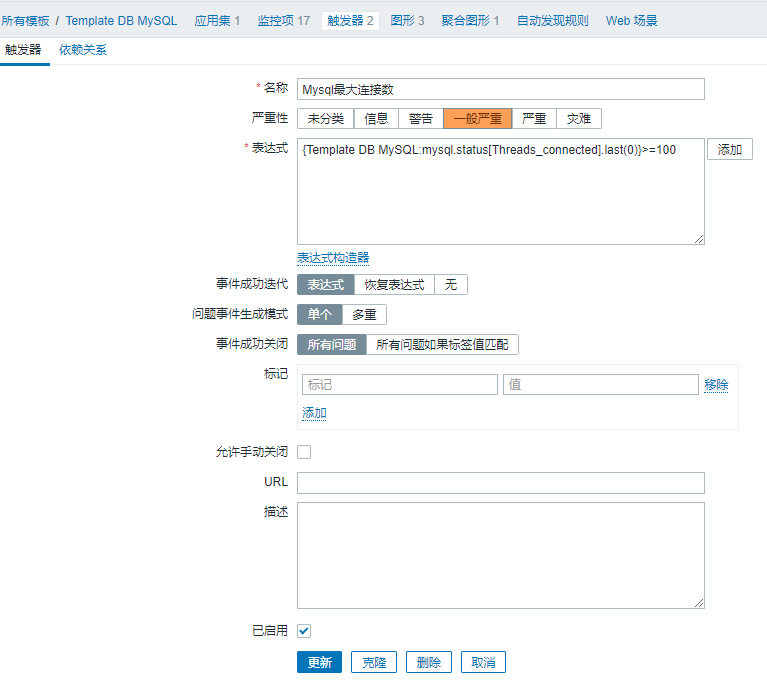Open 自动发现规则 tab
This screenshot has height=680, width=767.
tap(553, 21)
